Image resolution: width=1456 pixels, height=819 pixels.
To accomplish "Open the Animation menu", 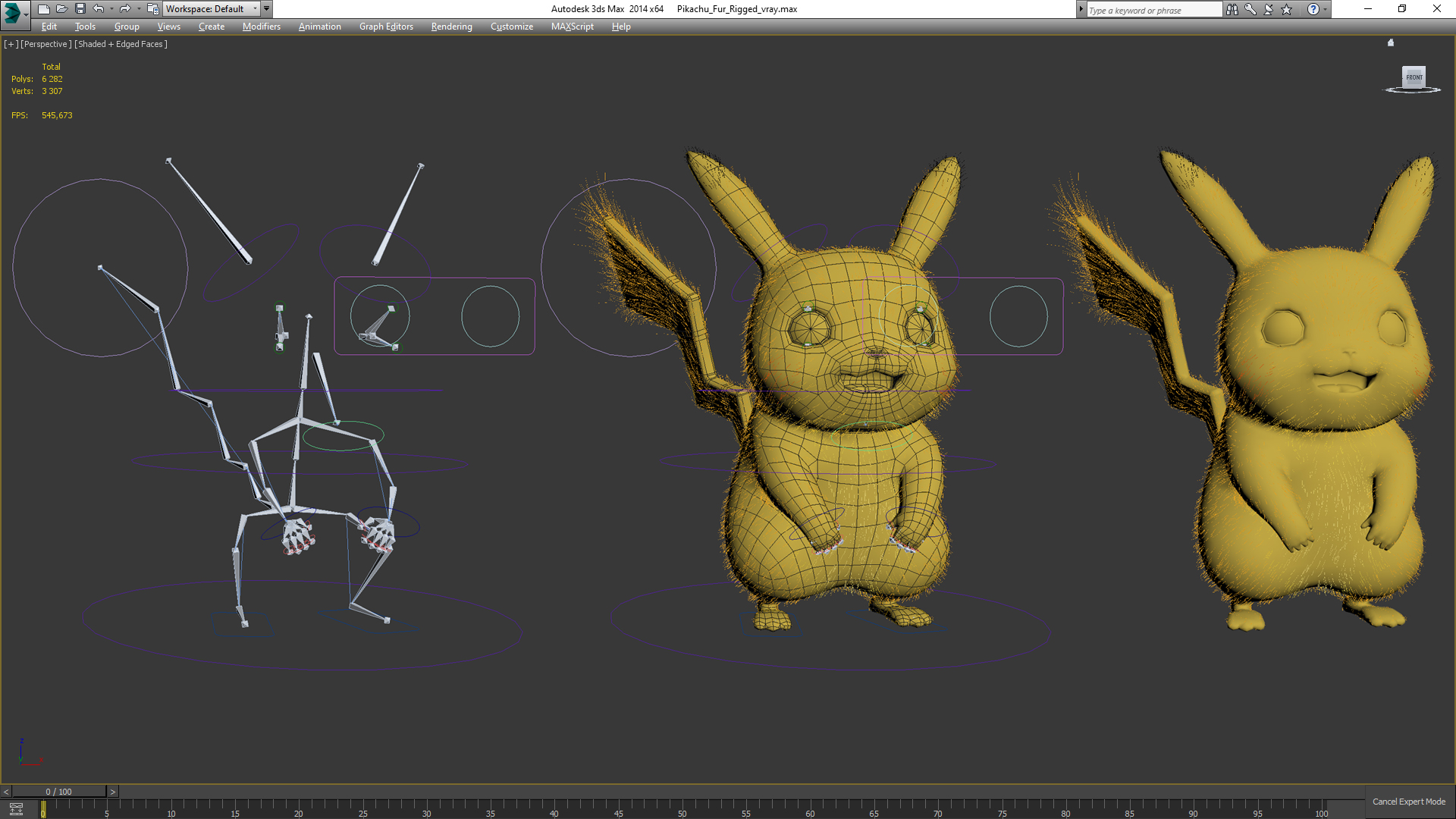I will pos(320,27).
